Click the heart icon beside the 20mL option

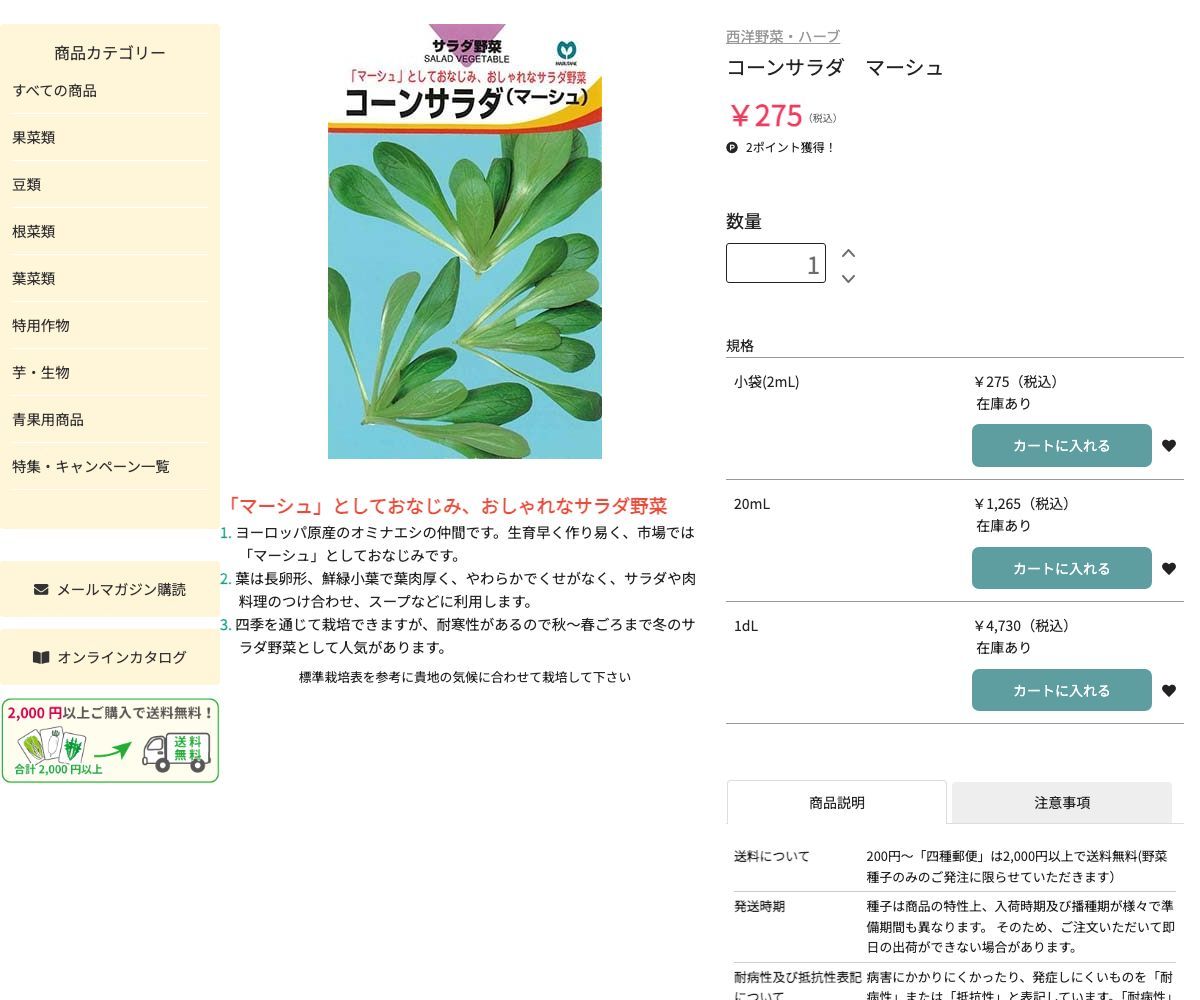[x=1169, y=568]
